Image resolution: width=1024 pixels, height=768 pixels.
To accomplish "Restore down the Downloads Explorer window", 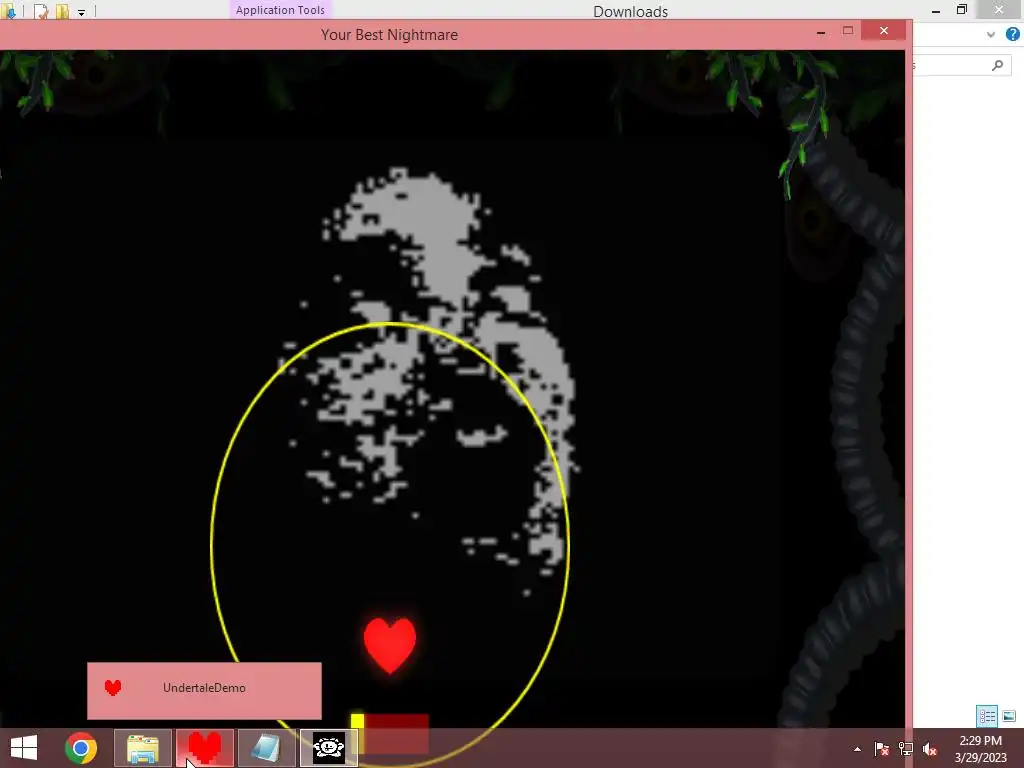I will (962, 10).
